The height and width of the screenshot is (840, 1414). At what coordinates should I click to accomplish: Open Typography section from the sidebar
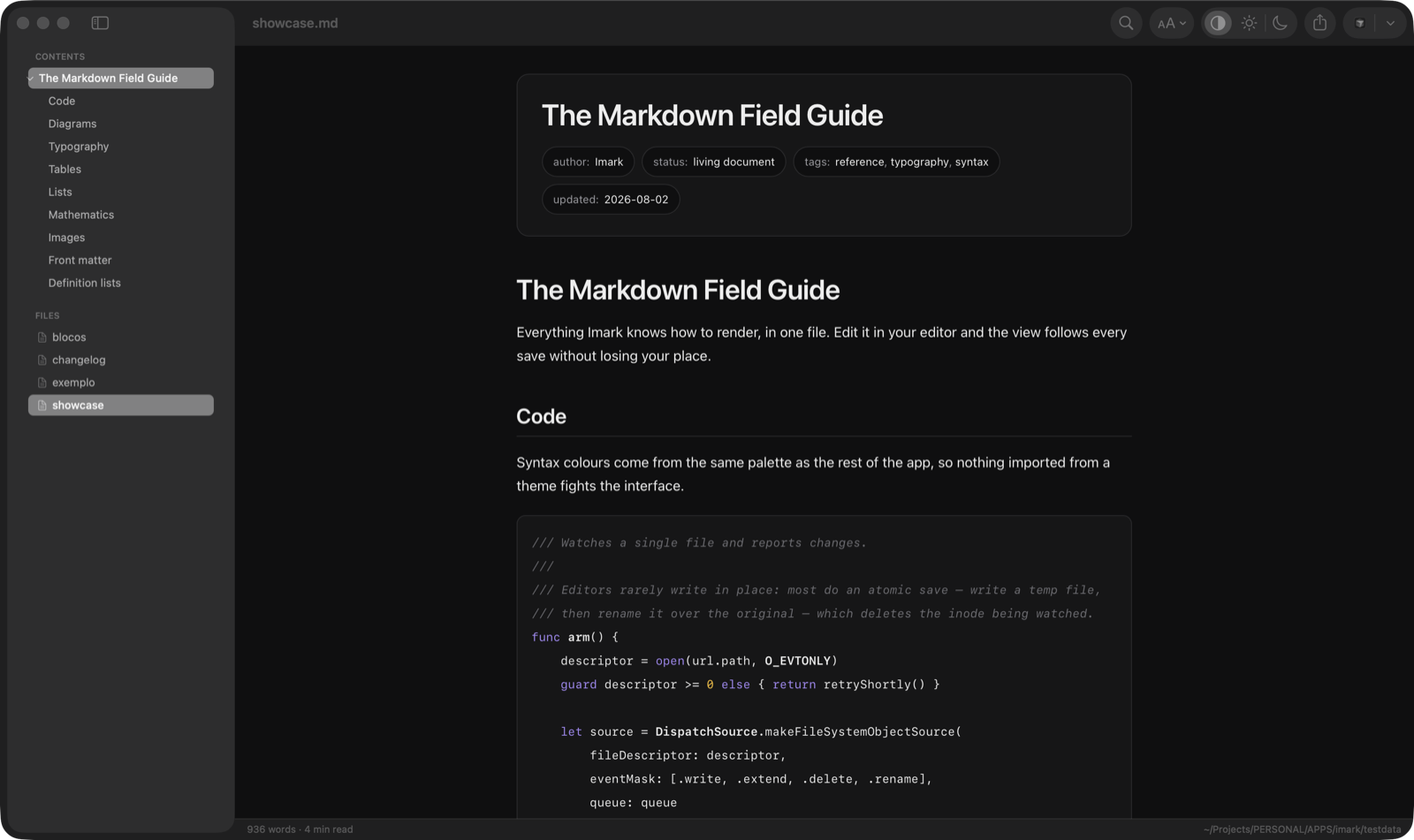[x=79, y=147]
